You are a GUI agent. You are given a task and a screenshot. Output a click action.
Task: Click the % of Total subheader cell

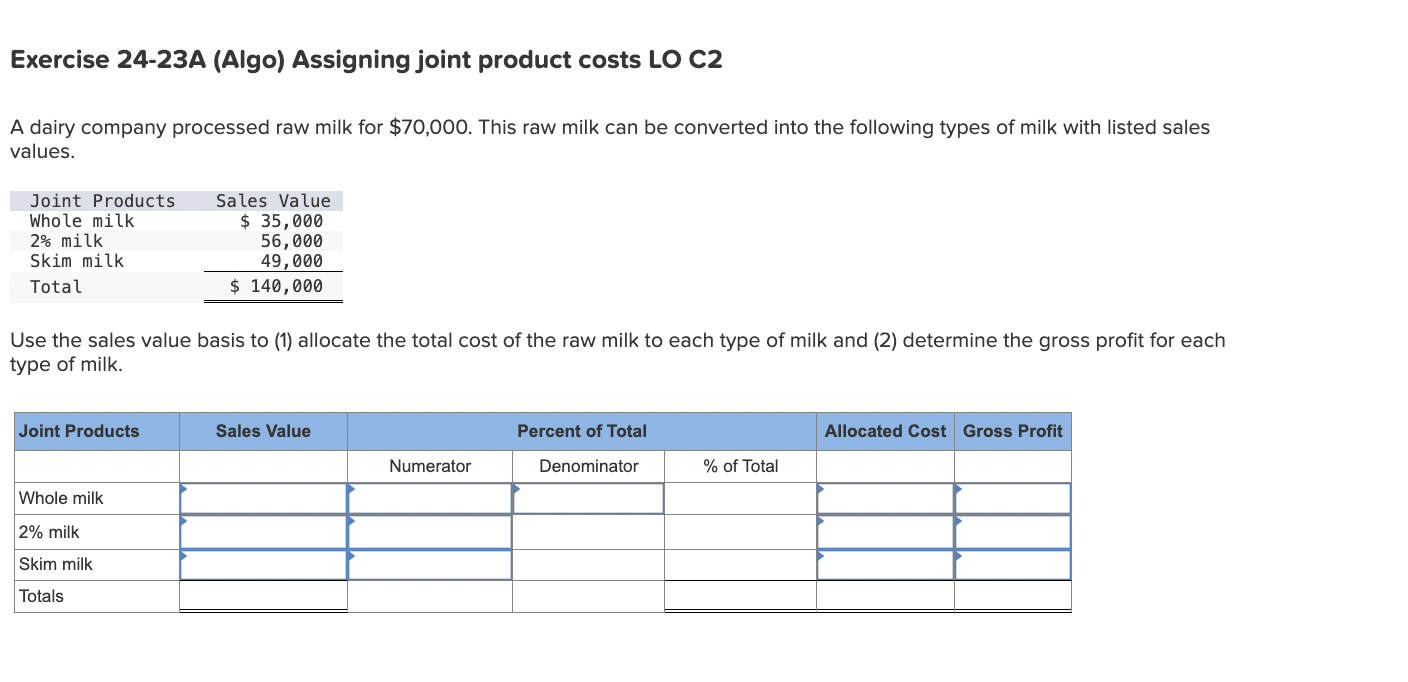click(x=738, y=466)
